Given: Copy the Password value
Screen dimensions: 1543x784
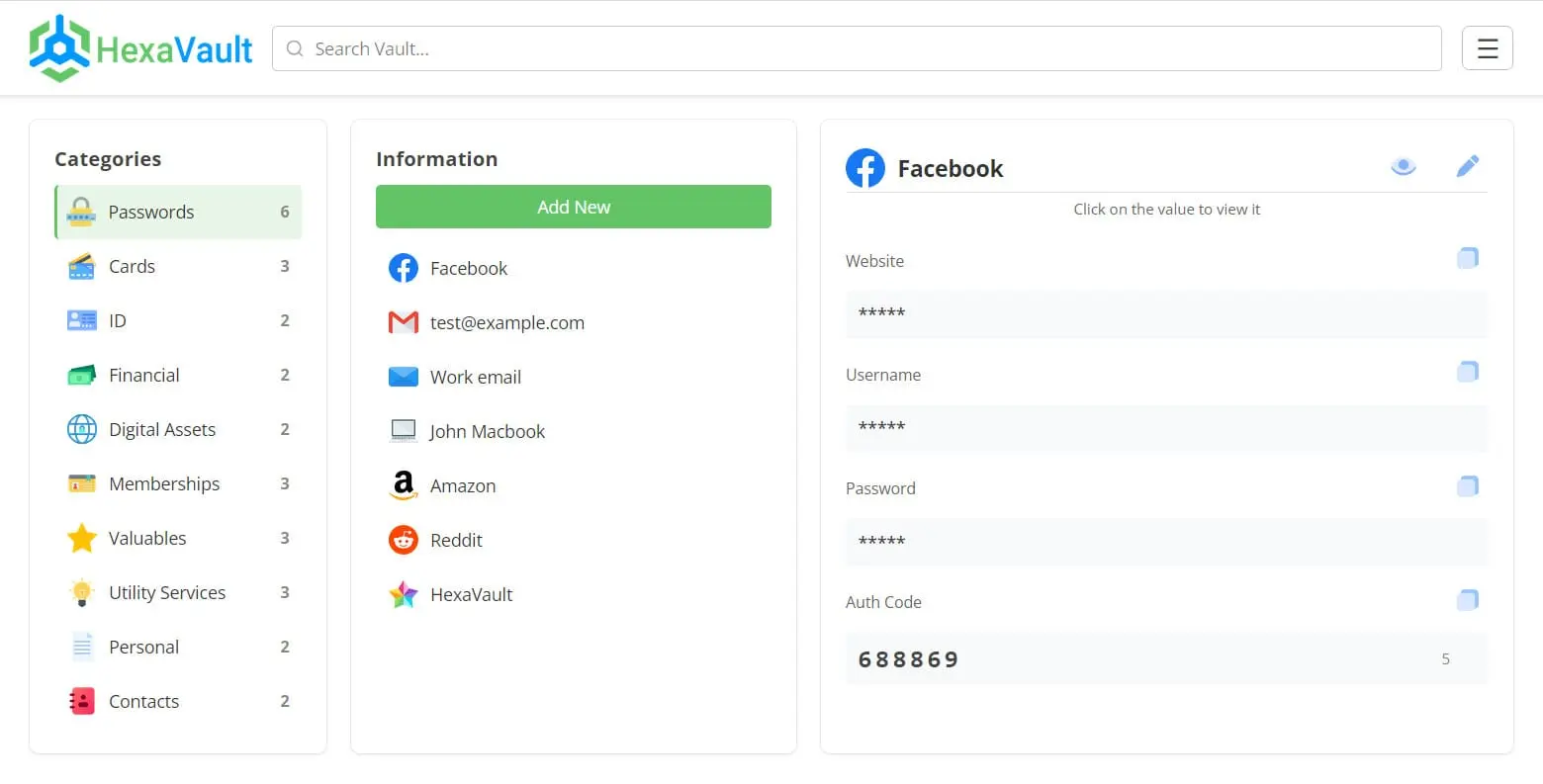Looking at the screenshot, I should coord(1468,486).
